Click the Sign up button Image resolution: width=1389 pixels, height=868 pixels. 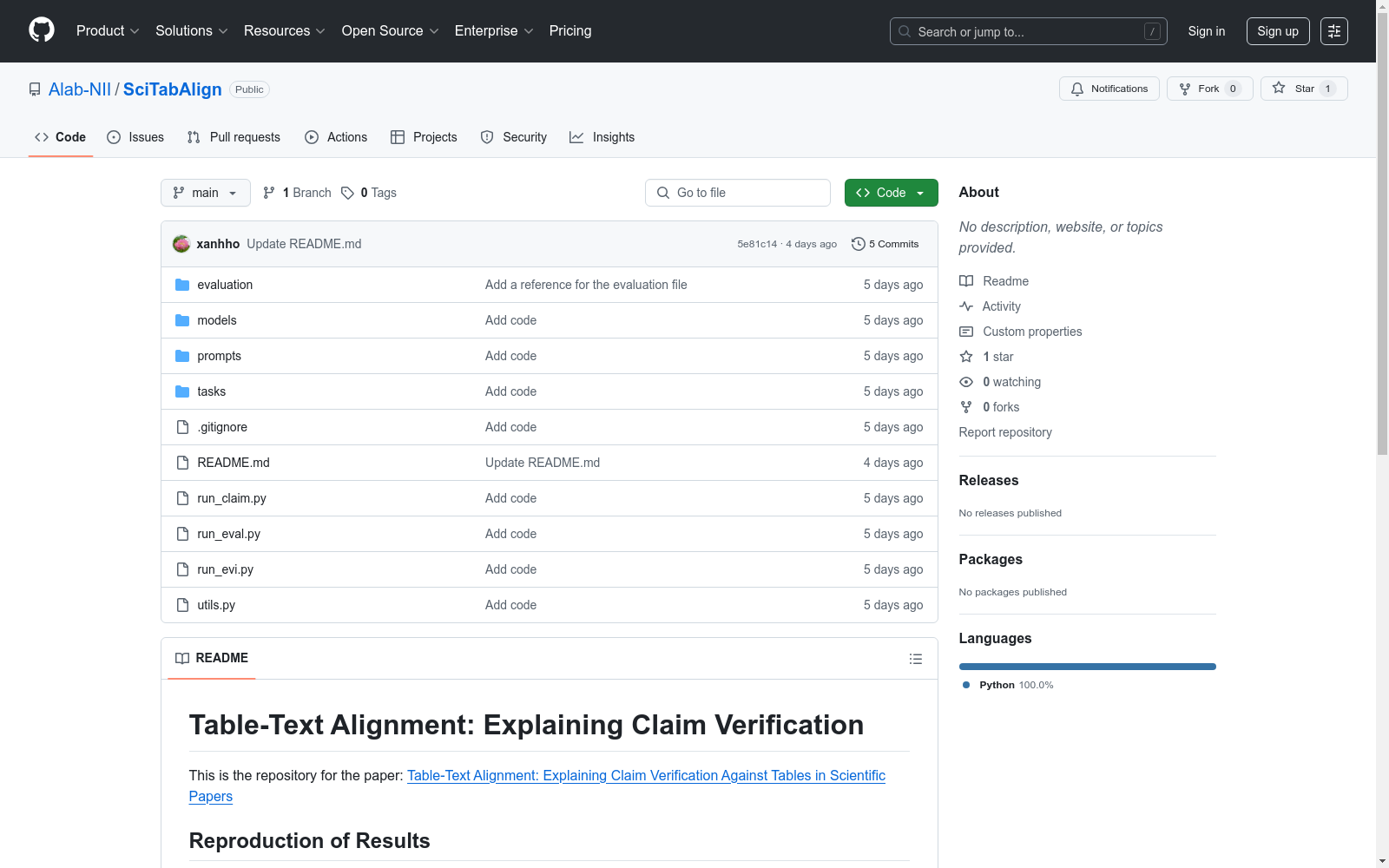(1278, 31)
